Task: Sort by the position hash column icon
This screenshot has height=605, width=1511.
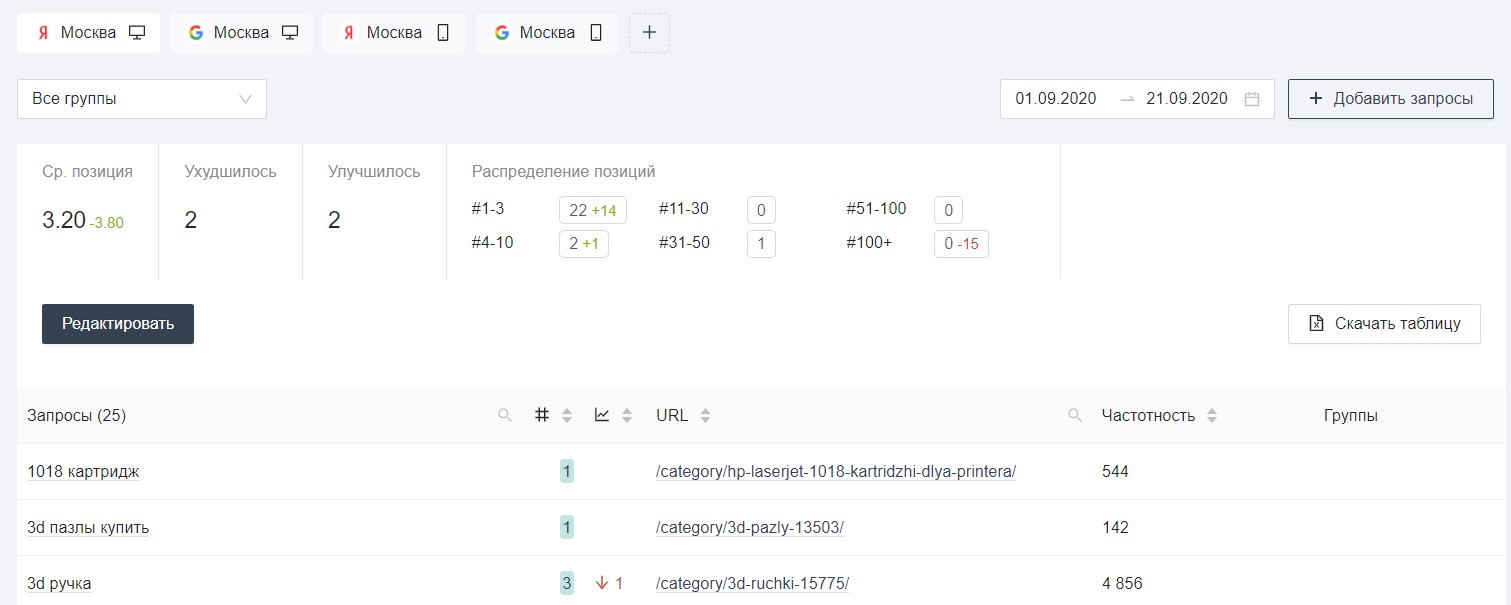Action: 543,416
